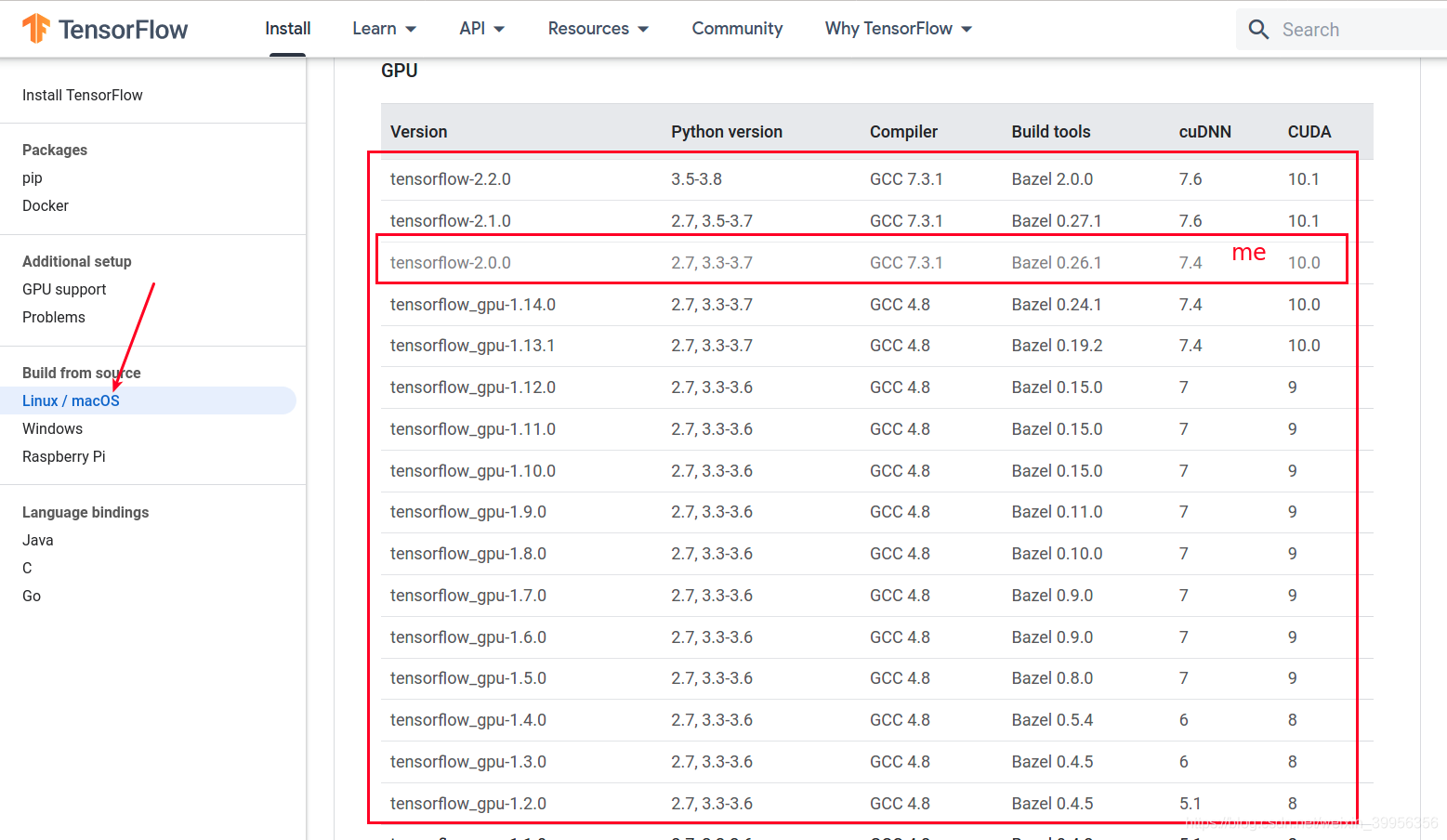Open C language binding
Viewport: 1447px width, 840px height.
tap(27, 568)
